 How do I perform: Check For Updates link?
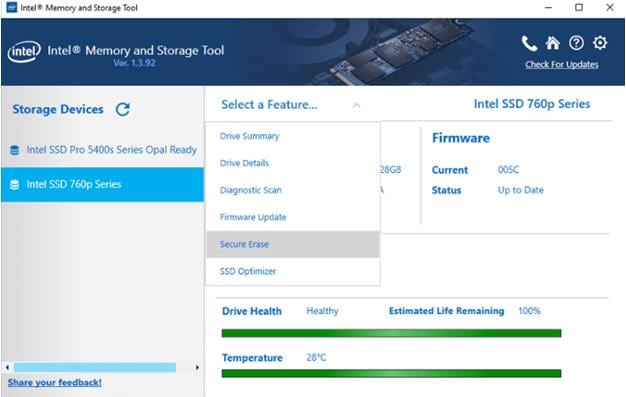click(x=561, y=64)
